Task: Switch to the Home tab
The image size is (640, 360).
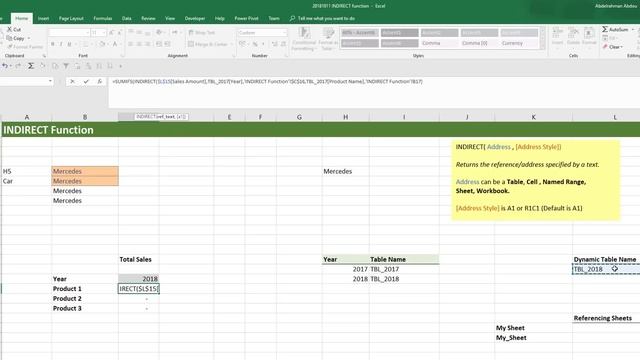Action: tap(21, 18)
